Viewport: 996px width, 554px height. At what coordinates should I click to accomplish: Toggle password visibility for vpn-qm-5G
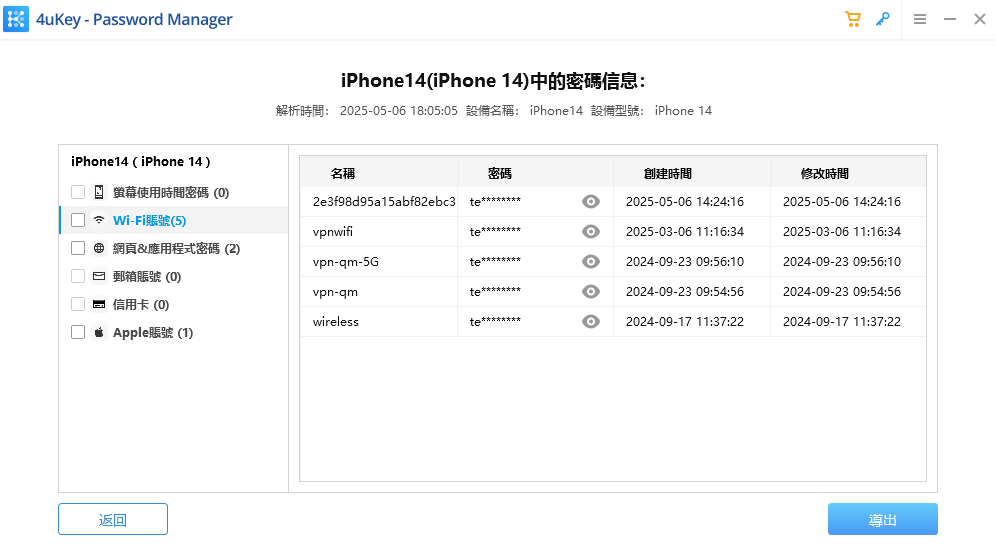[x=591, y=261]
